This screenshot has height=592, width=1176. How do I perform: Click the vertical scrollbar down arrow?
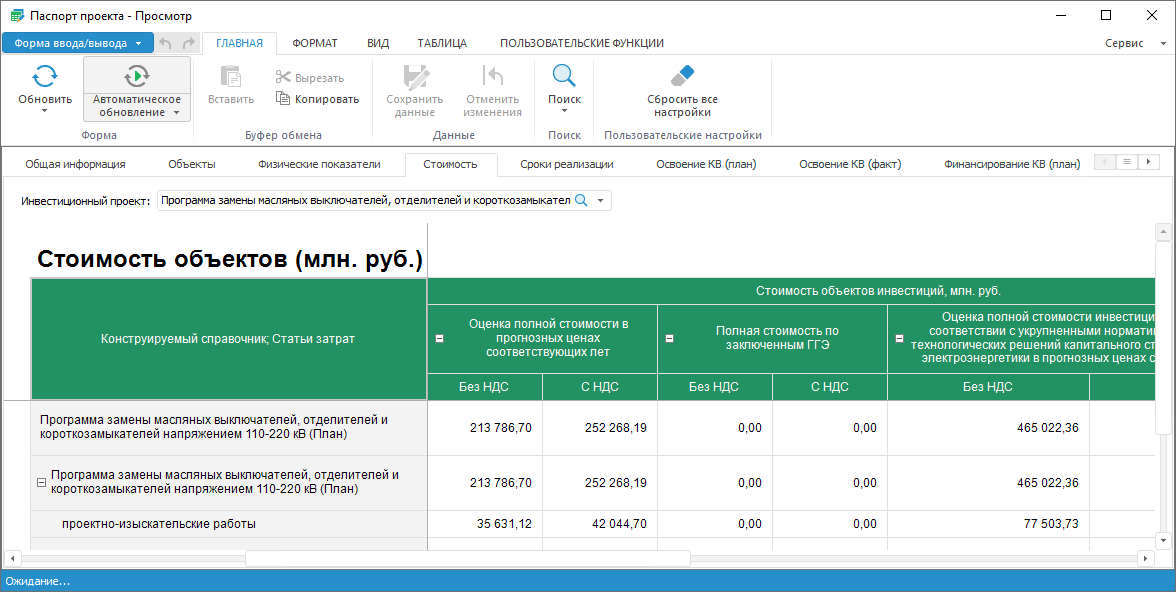click(1163, 539)
